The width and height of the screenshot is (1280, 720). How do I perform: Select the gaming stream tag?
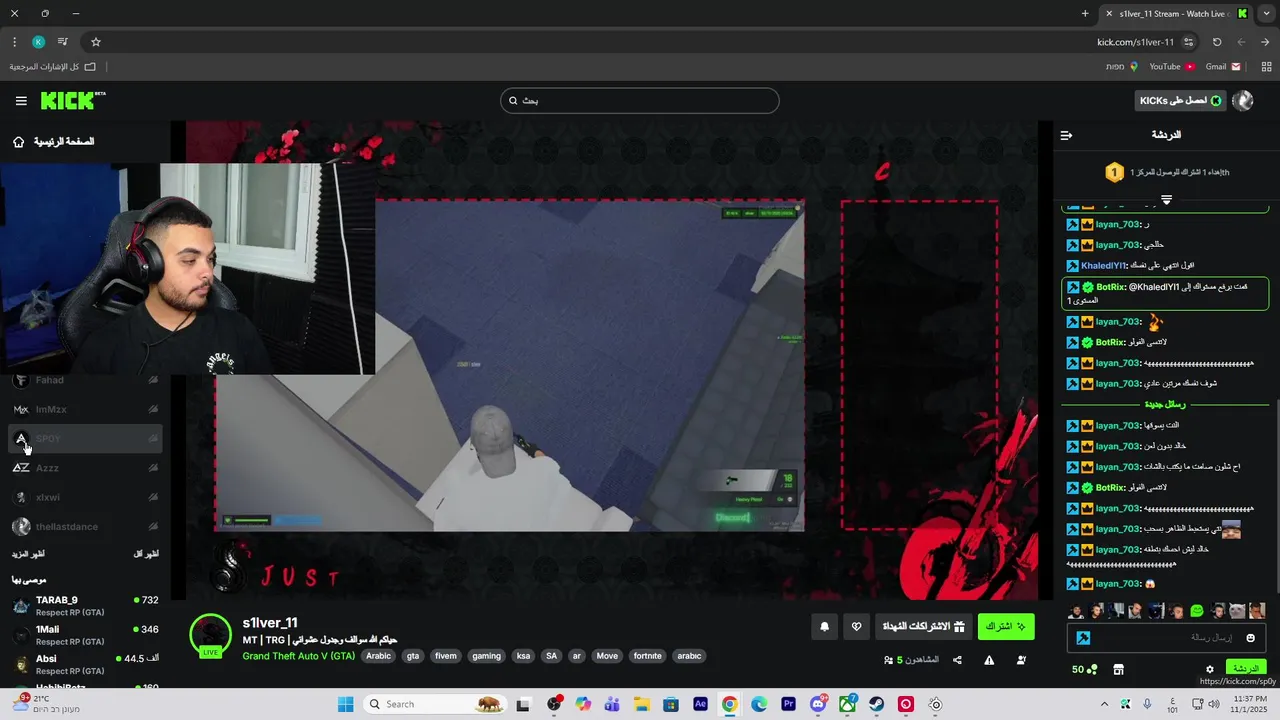coord(486,656)
